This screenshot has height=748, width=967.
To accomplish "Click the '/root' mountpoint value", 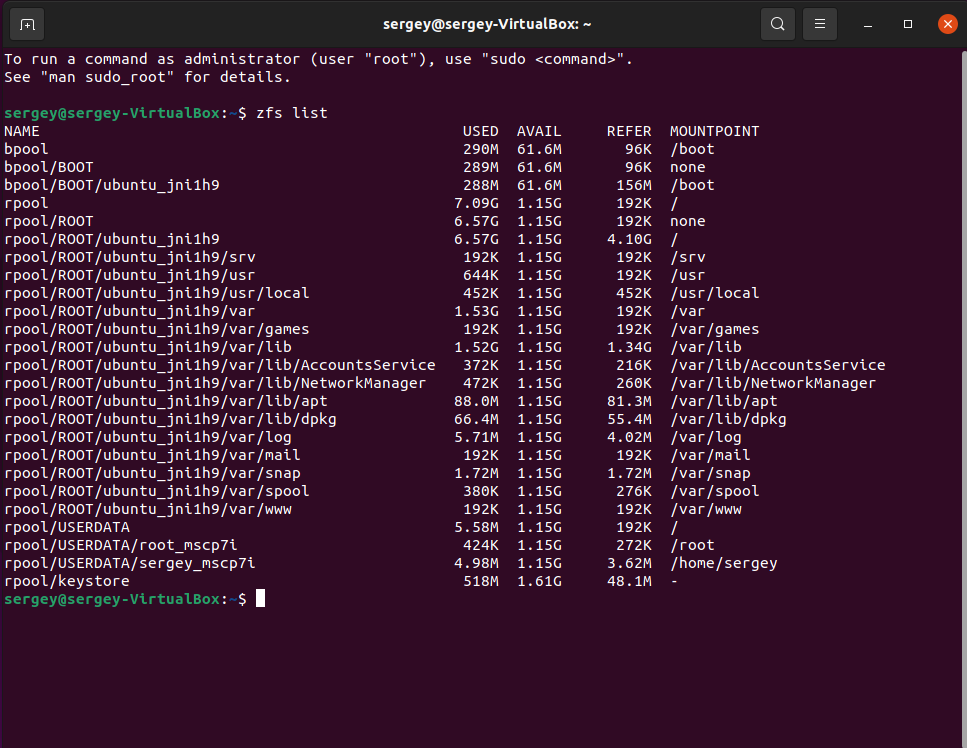I will (693, 545).
